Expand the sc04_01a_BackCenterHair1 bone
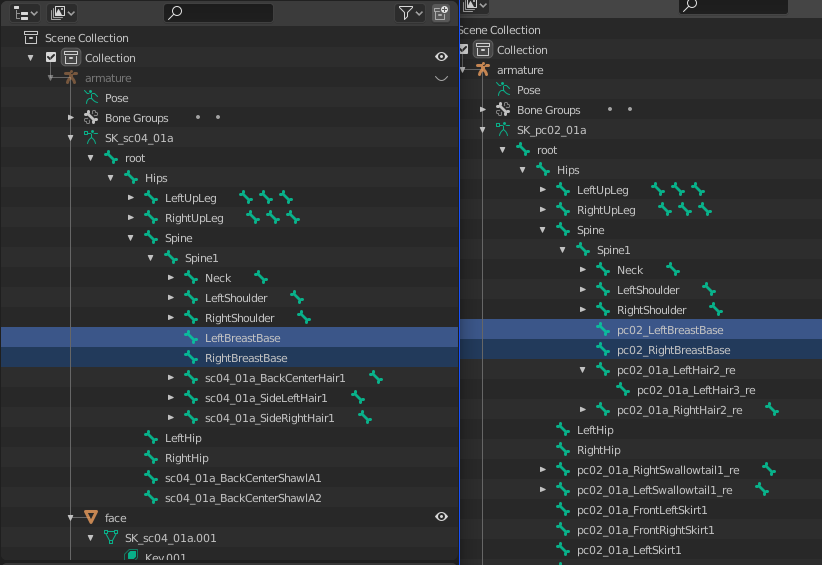The width and height of the screenshot is (822, 565). (x=171, y=377)
